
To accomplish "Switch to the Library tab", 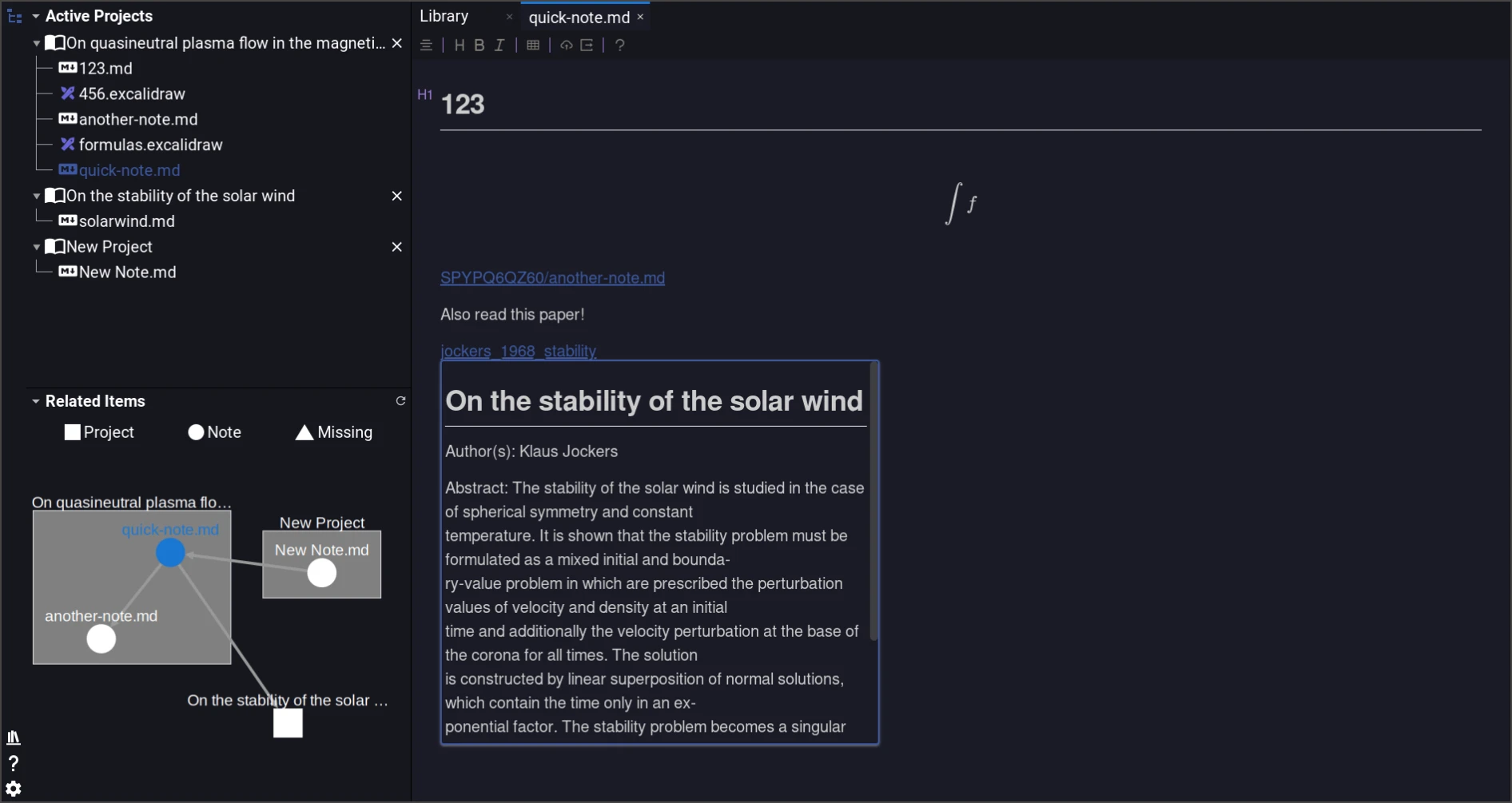I will tap(444, 16).
